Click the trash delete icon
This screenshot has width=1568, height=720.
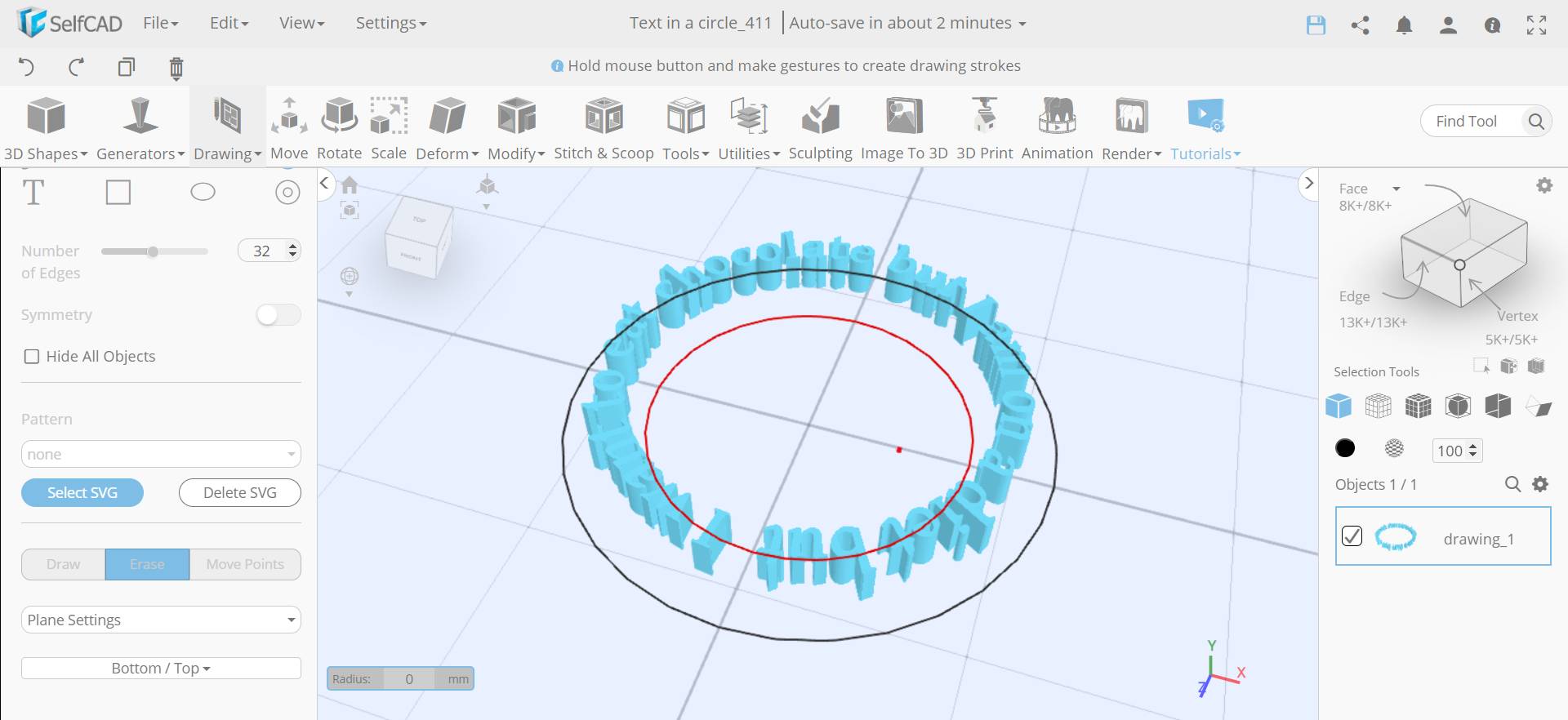176,68
